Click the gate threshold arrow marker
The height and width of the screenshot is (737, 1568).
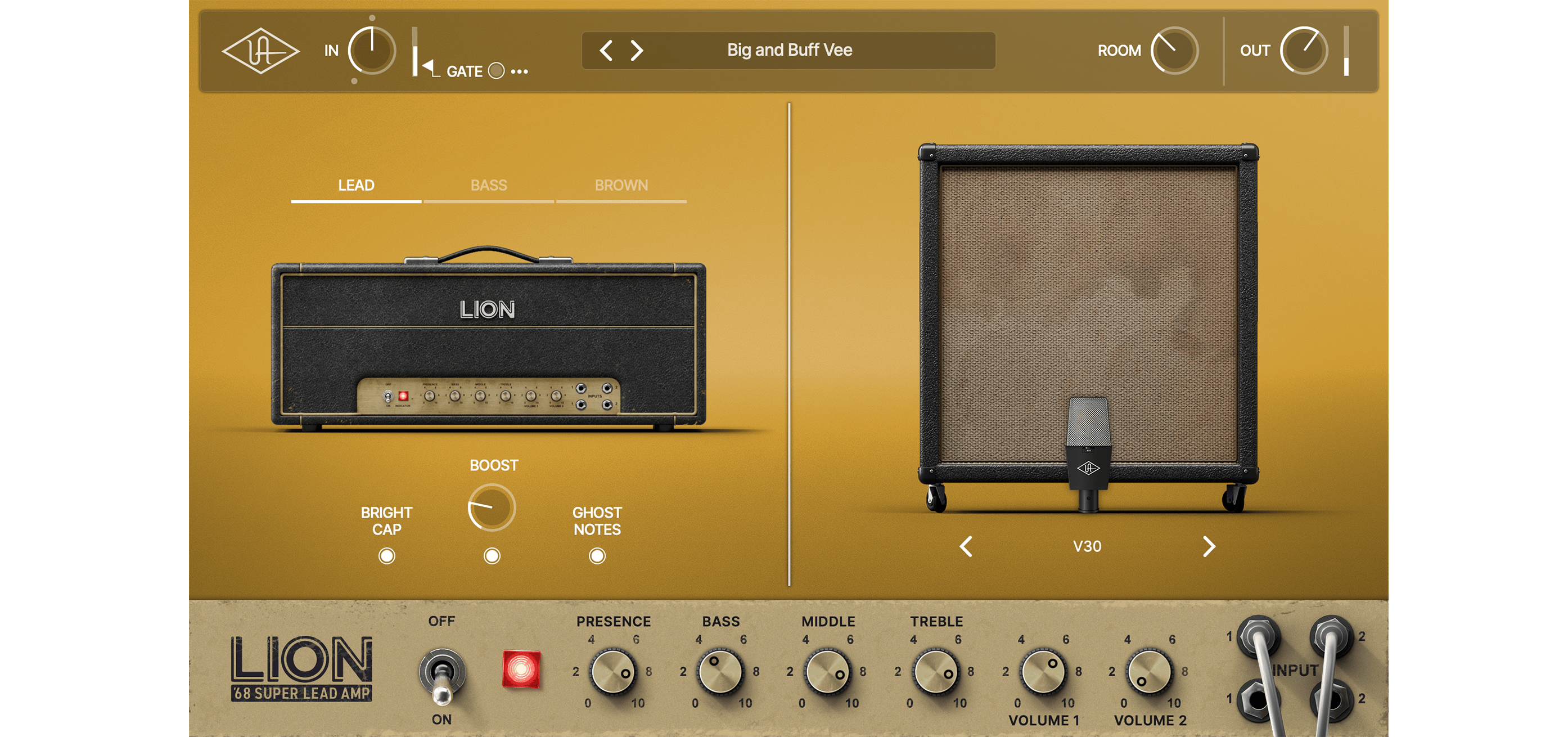[x=427, y=65]
